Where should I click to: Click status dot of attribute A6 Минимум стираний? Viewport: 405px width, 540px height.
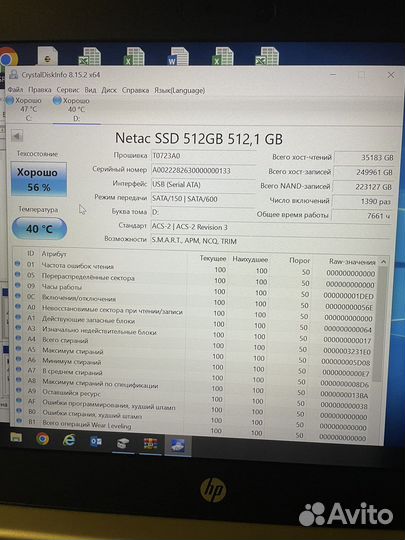[x=19, y=359]
